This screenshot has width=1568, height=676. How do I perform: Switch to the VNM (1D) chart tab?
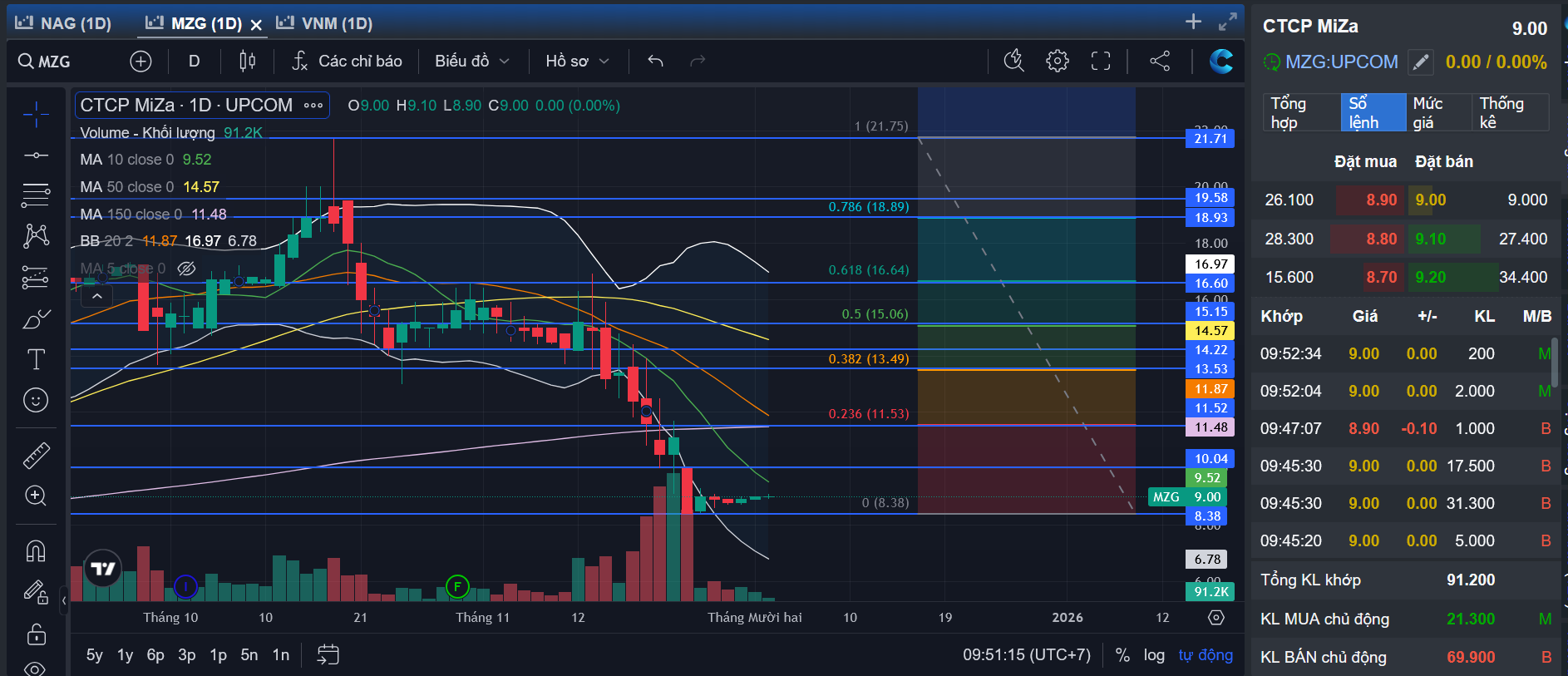(x=325, y=23)
